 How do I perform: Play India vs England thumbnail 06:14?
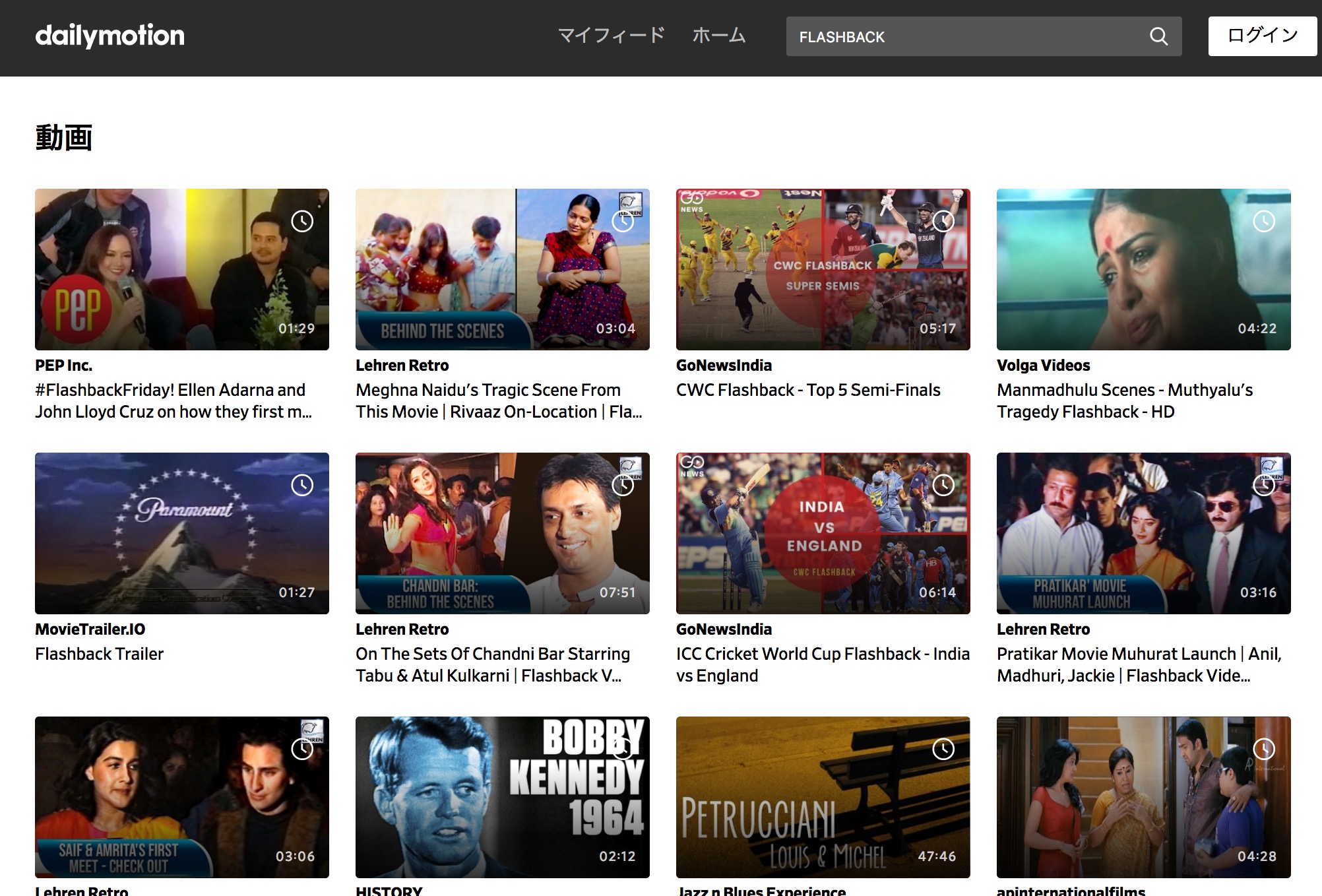(x=823, y=533)
